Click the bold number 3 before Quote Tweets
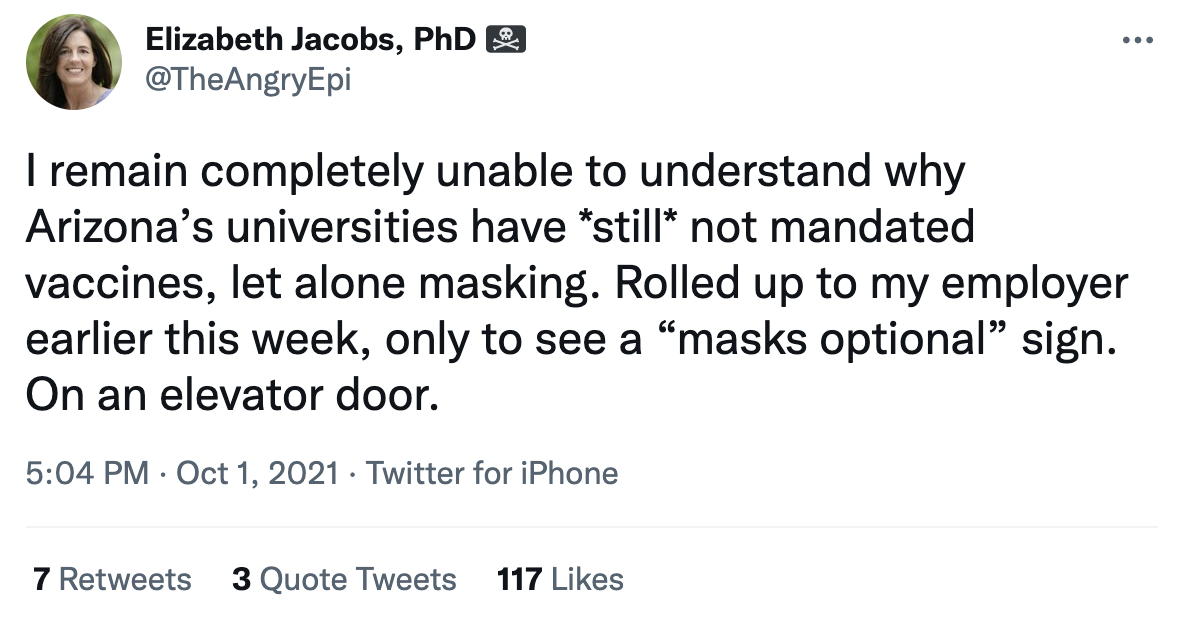Viewport: 1190px width, 626px height. [x=241, y=579]
